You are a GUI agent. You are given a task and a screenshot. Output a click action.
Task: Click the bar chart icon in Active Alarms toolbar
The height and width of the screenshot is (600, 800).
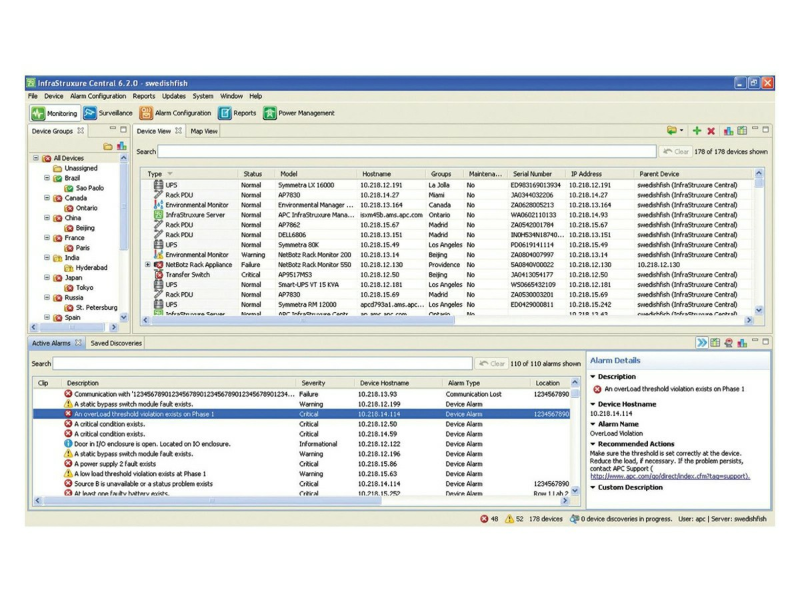click(x=742, y=343)
